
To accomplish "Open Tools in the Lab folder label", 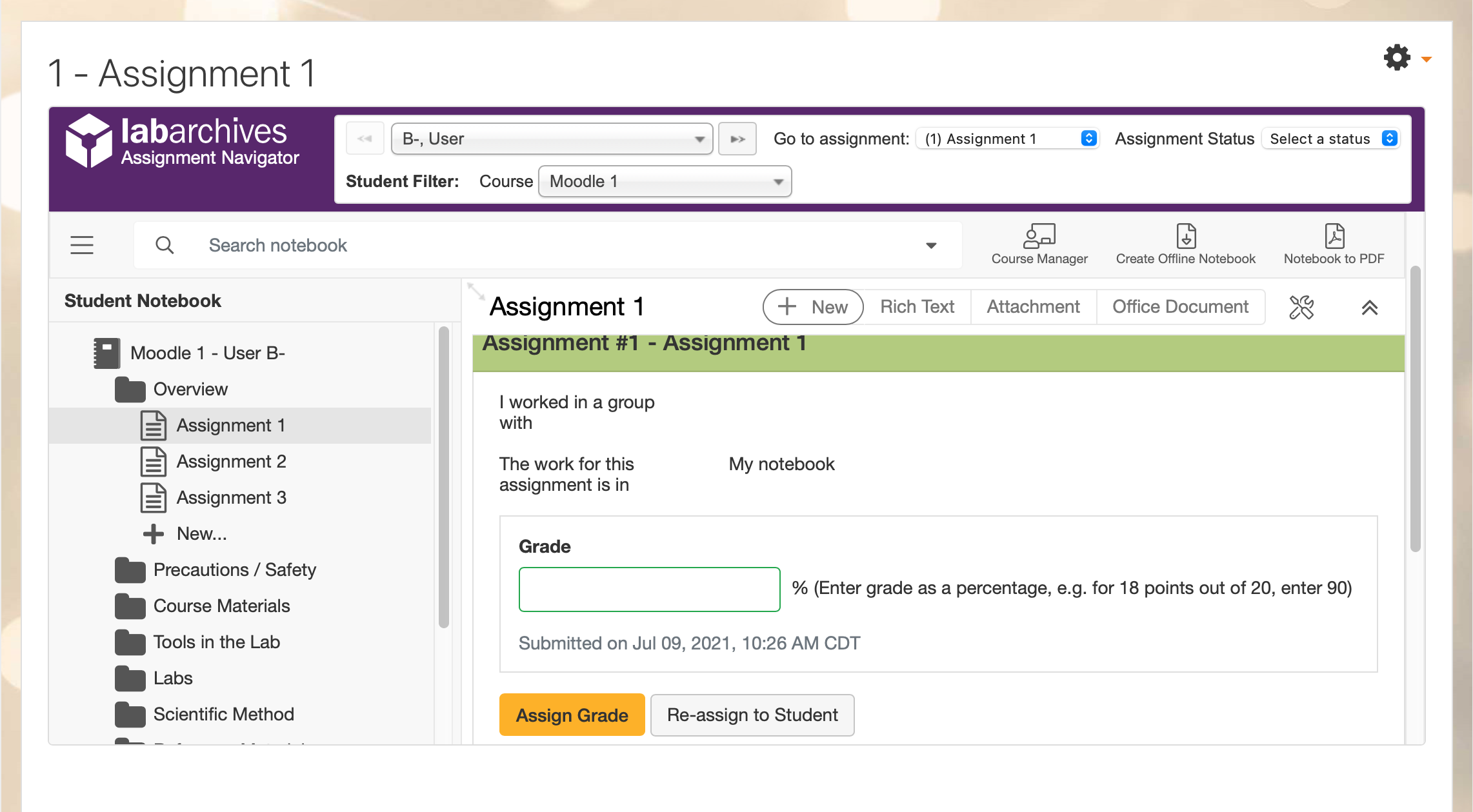I will point(216,642).
